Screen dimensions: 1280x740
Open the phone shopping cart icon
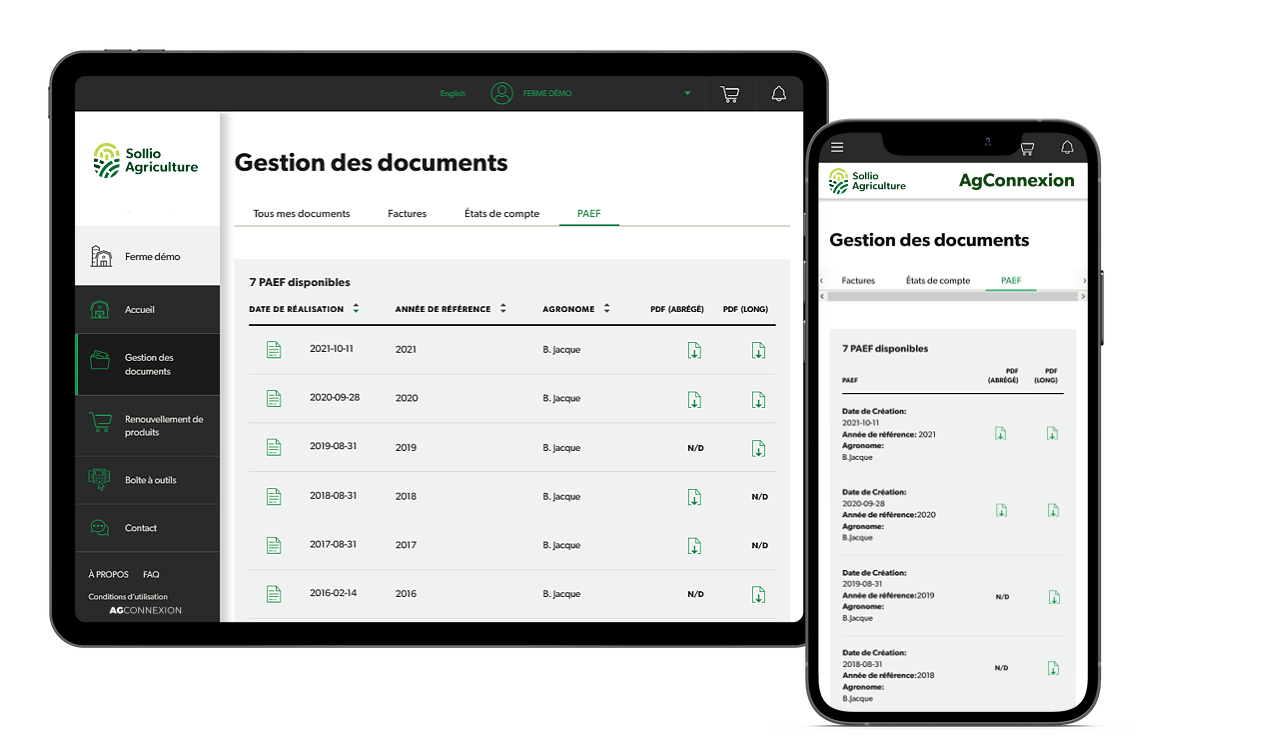(1026, 148)
